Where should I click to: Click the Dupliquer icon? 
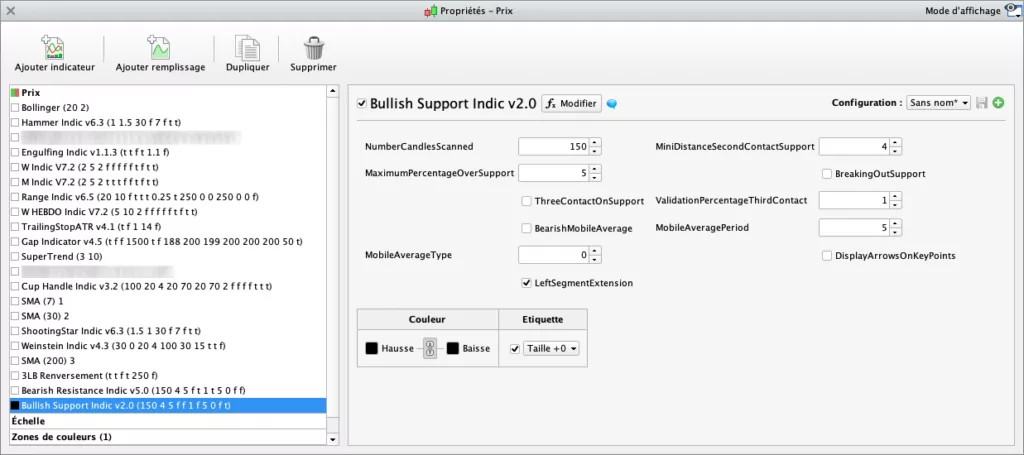[x=246, y=47]
